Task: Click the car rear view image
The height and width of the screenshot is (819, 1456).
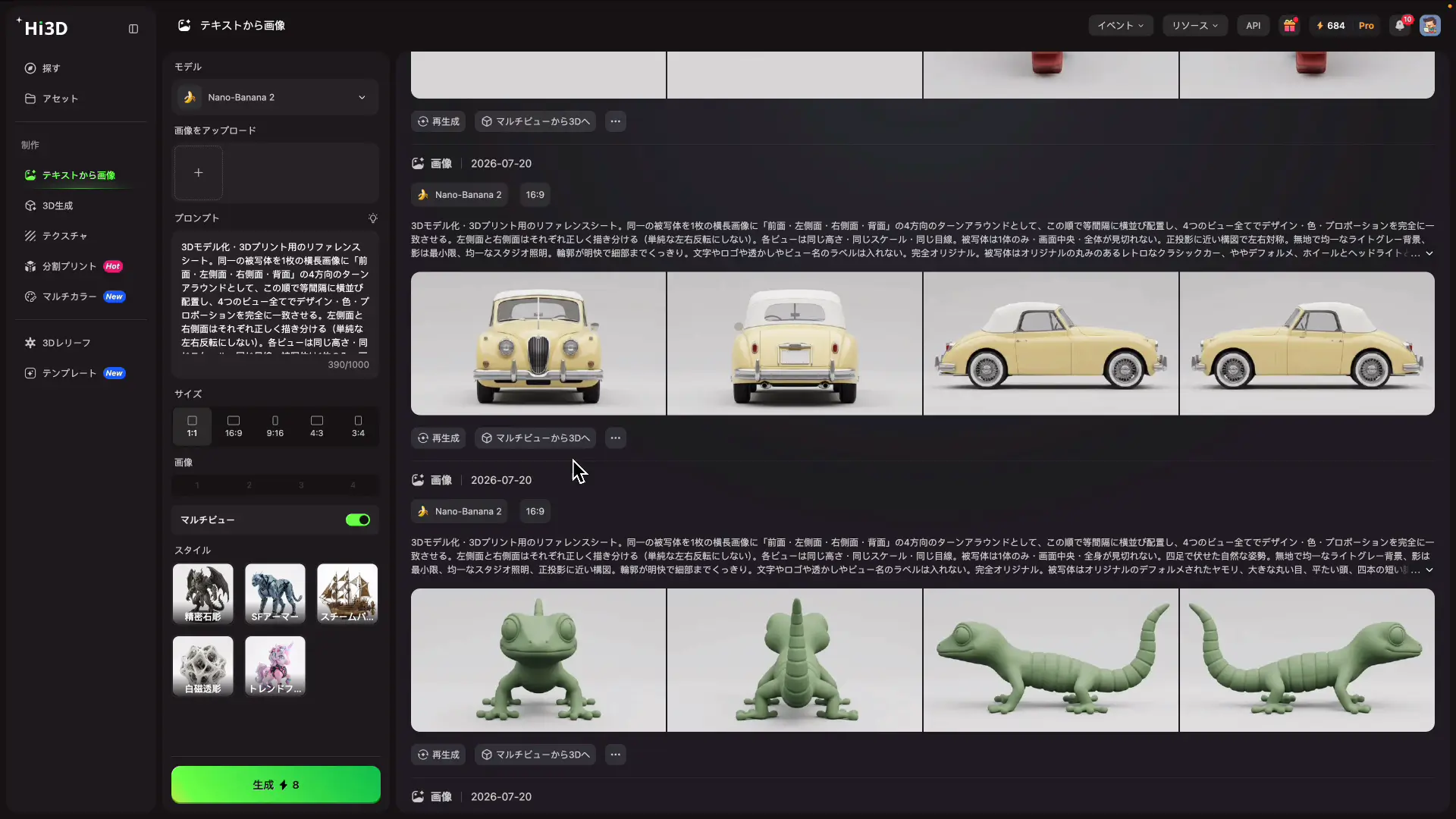Action: 795,344
